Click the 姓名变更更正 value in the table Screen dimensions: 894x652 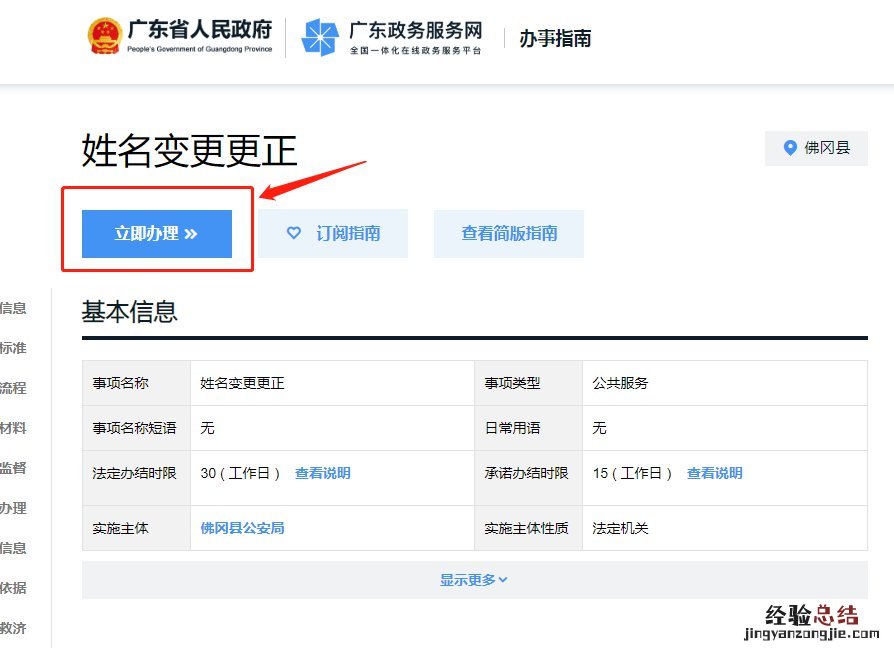242,383
